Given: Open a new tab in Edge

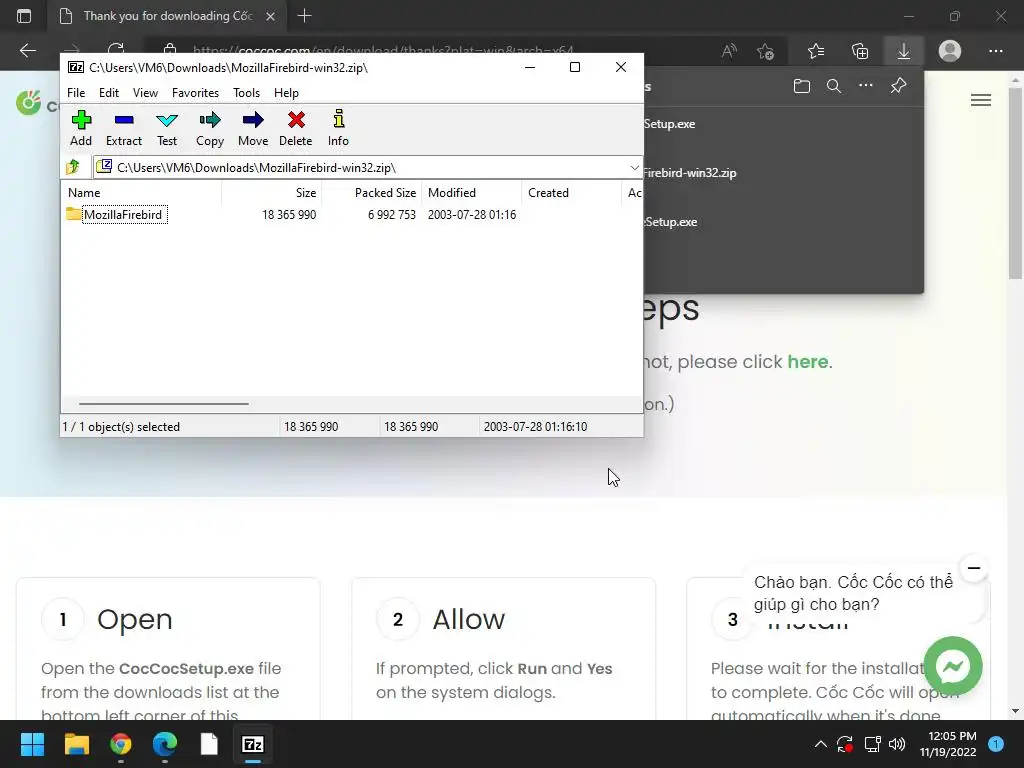Looking at the screenshot, I should coord(304,16).
